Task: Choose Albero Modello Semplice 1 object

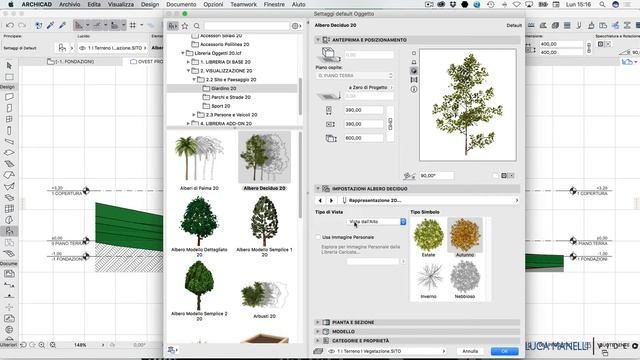Action: point(264,226)
